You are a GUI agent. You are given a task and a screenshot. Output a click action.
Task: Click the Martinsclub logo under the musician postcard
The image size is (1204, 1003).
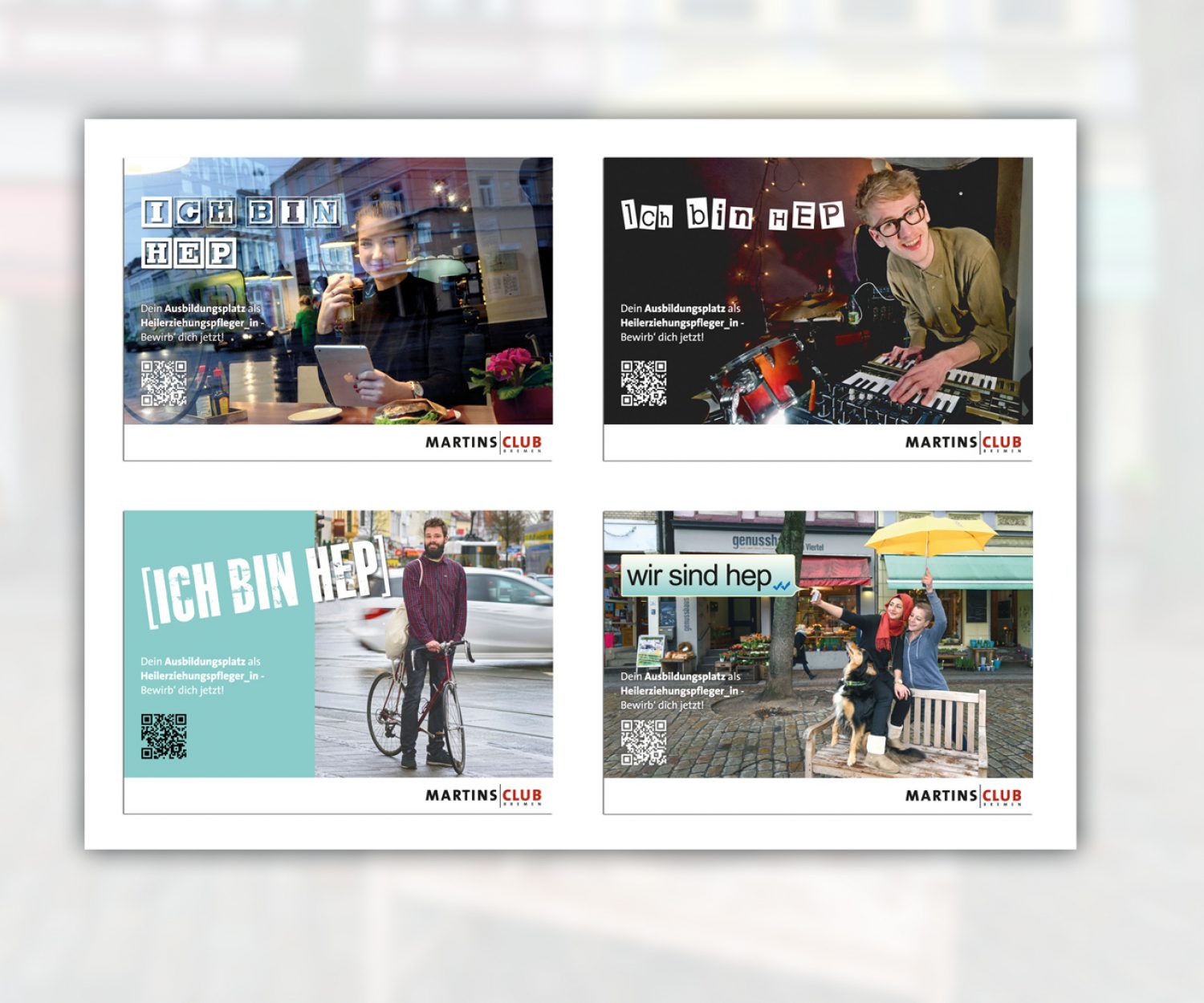click(963, 442)
